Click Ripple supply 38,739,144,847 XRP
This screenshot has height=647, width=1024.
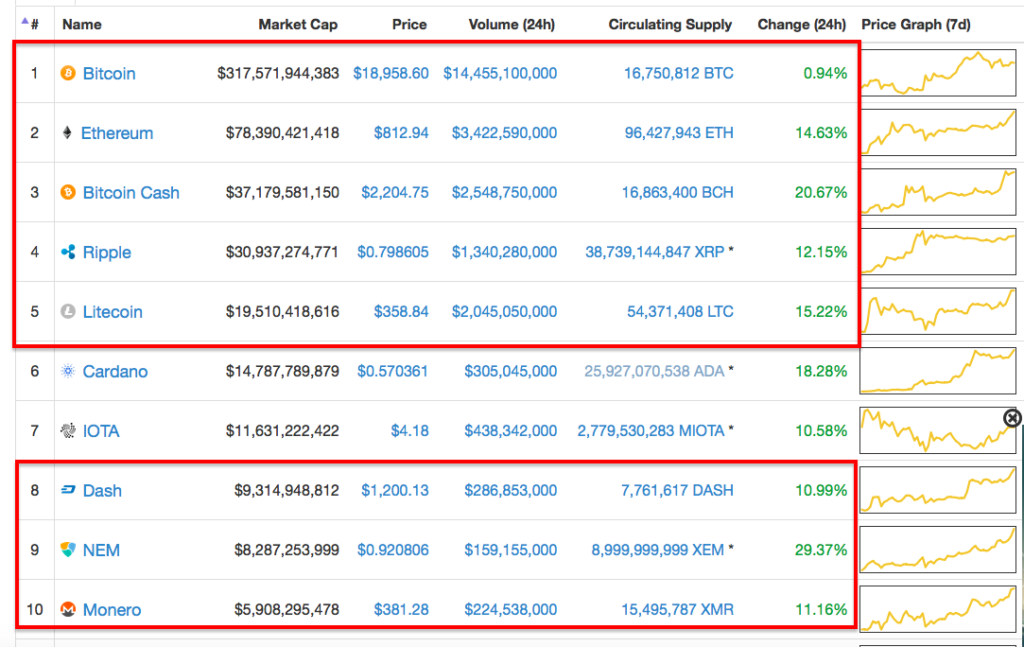(654, 251)
